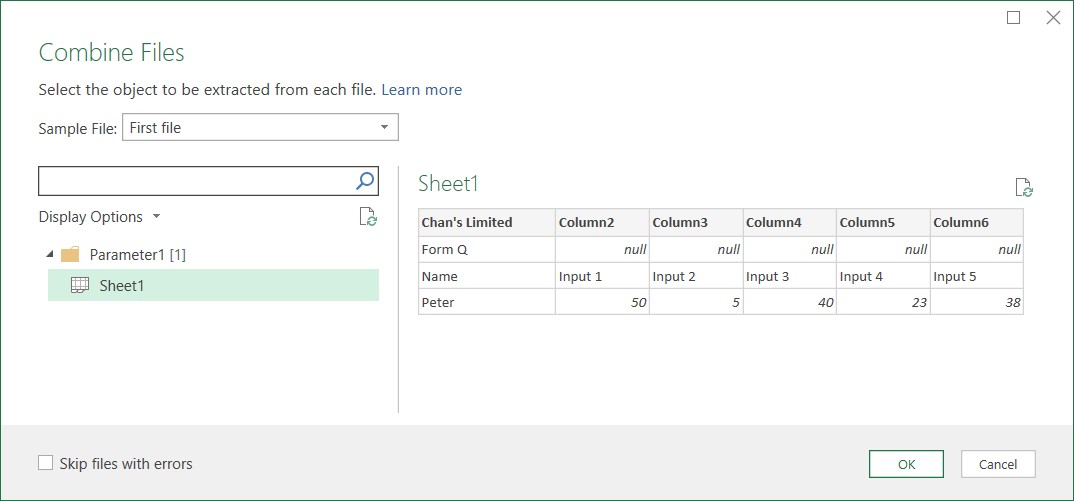Click the Column4 header
1074x501 pixels.
point(790,223)
